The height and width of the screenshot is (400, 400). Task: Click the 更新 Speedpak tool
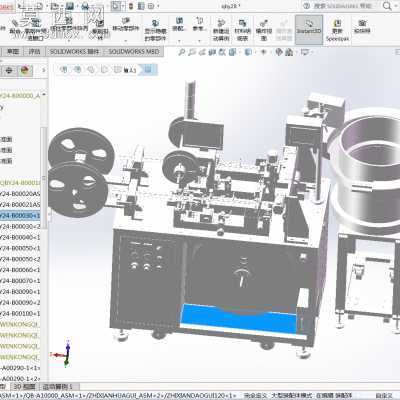[337, 30]
